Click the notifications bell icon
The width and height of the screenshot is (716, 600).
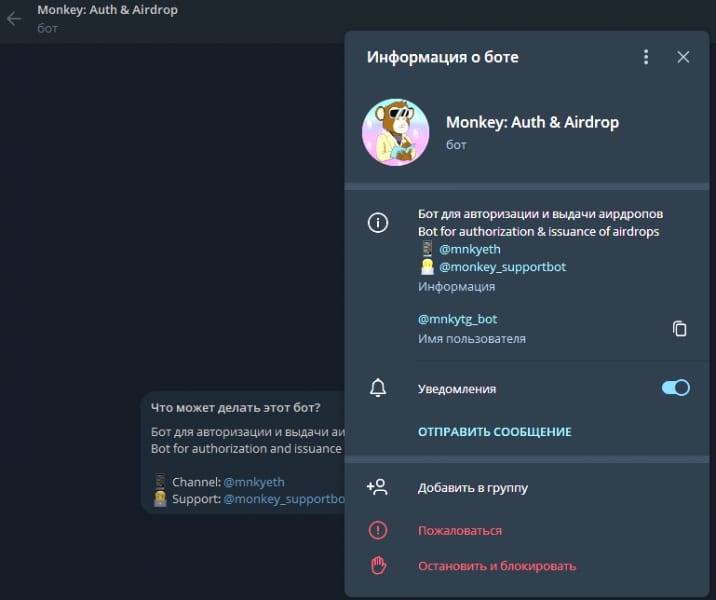pos(378,389)
